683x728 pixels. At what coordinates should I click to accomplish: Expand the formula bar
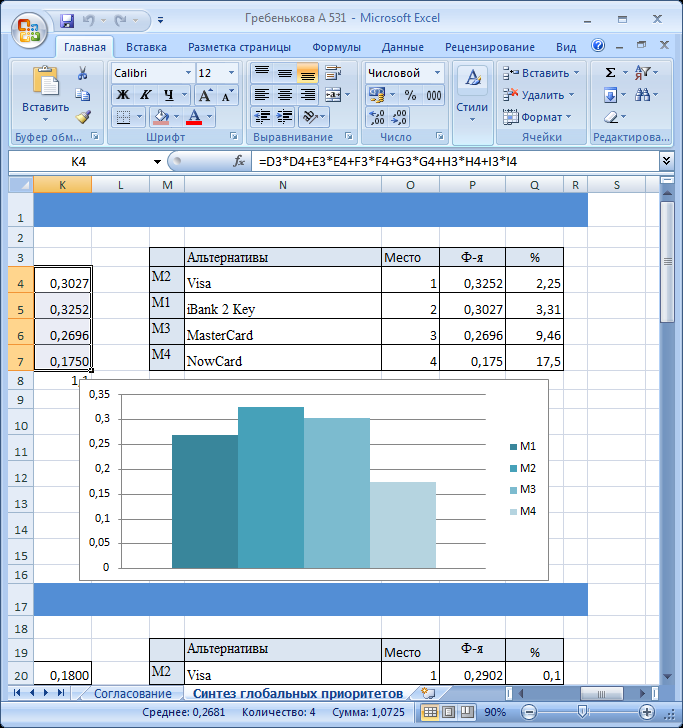tap(666, 161)
